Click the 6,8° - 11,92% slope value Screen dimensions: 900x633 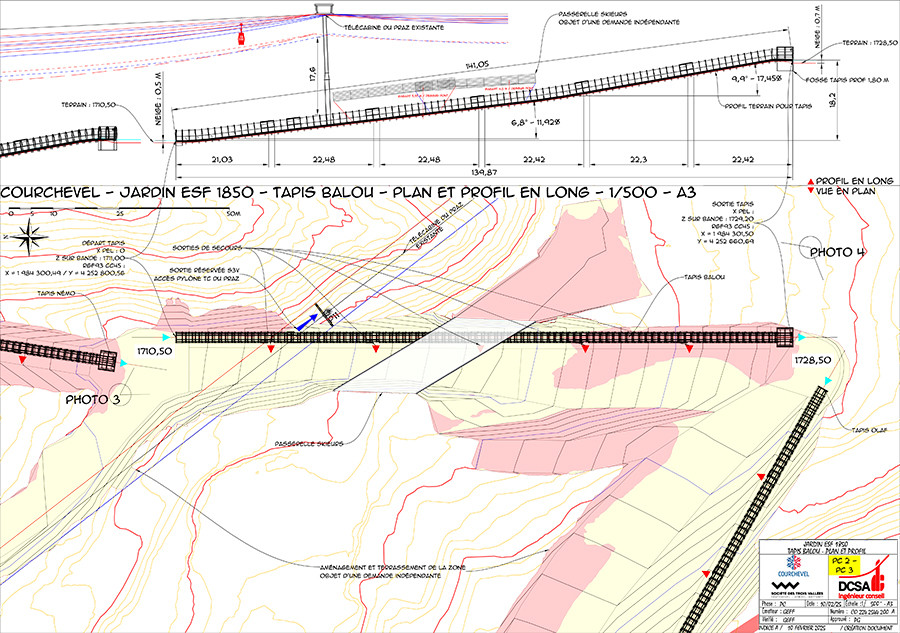tap(535, 122)
